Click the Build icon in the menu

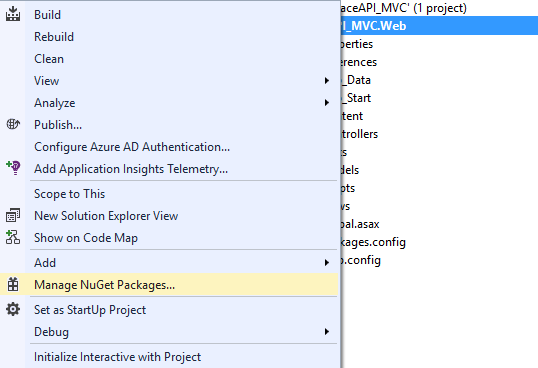pyautogui.click(x=13, y=14)
